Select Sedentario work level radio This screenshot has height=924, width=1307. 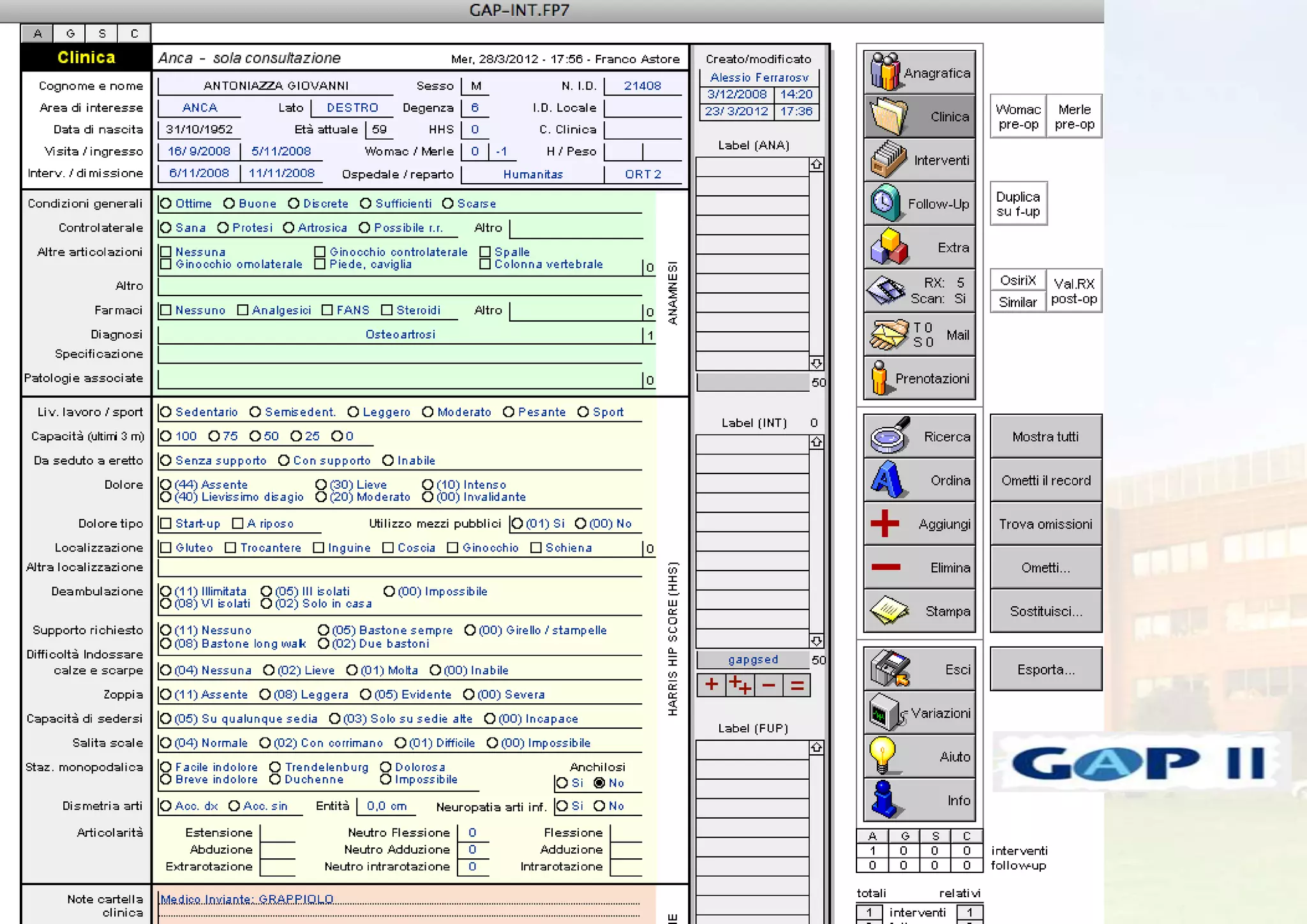166,412
